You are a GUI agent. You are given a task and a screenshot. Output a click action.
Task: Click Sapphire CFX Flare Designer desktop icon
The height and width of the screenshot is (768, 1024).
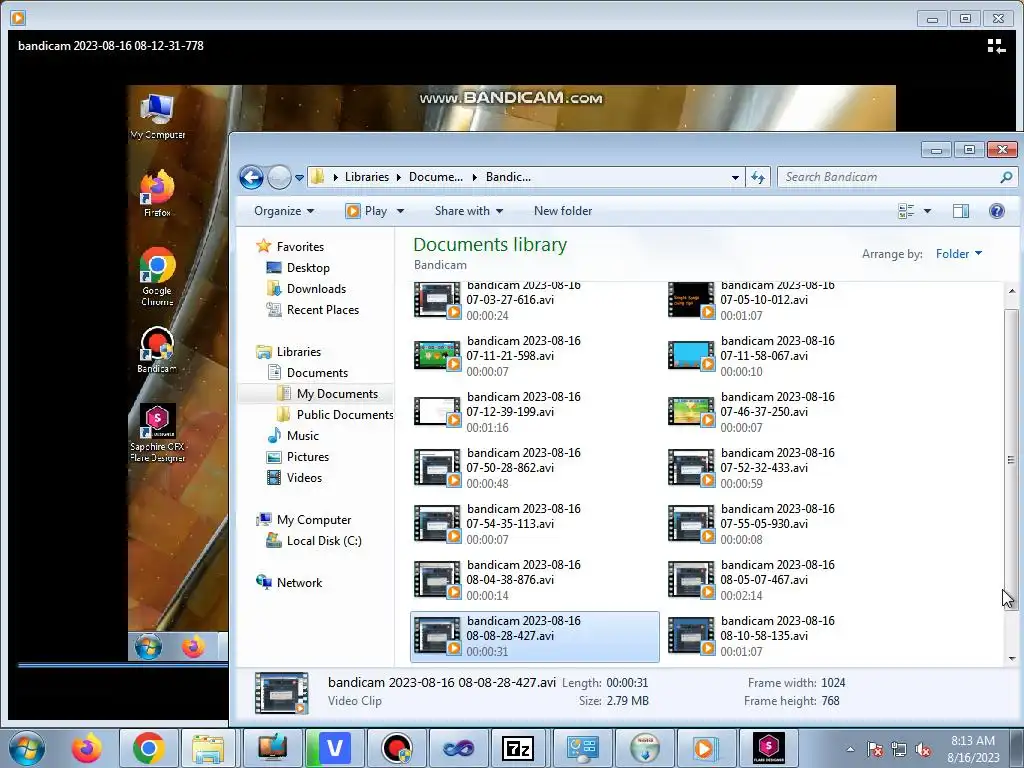(157, 432)
